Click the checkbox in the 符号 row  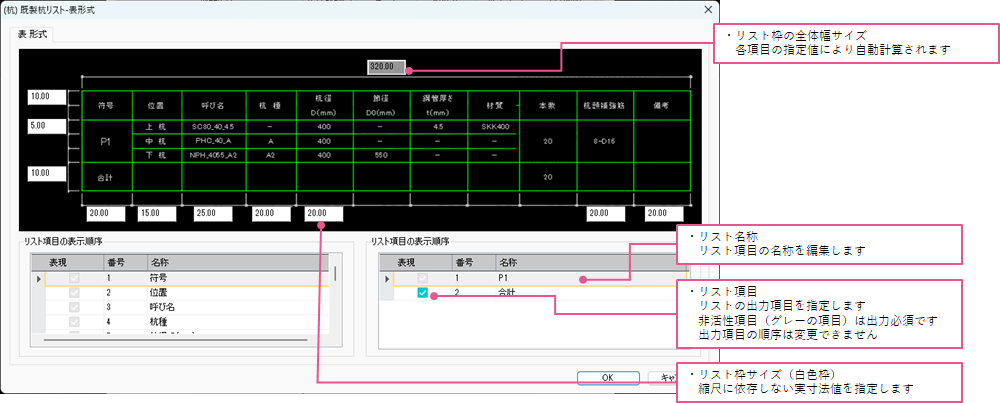click(x=74, y=276)
